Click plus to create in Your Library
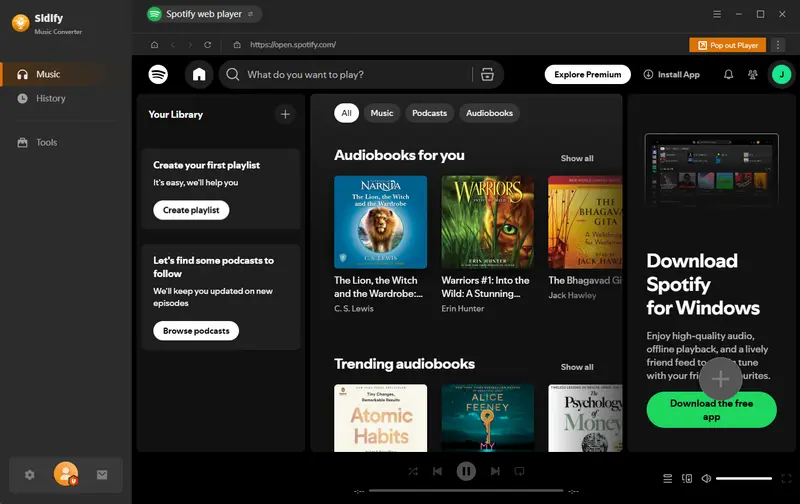Screen dimensions: 800x504 click(285, 114)
